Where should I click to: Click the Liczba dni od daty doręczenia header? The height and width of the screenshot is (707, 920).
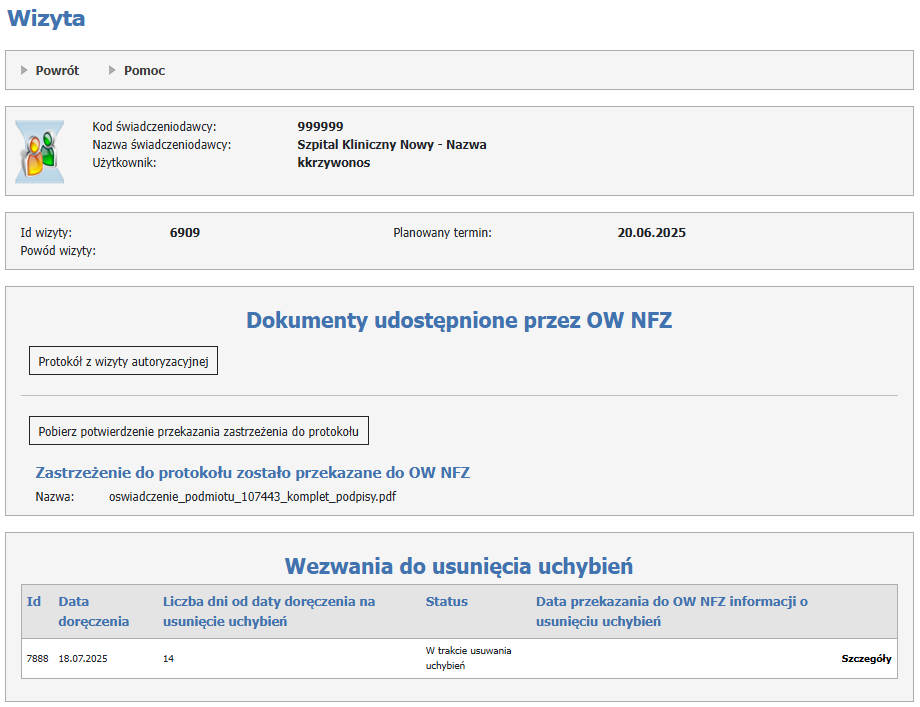(x=268, y=611)
